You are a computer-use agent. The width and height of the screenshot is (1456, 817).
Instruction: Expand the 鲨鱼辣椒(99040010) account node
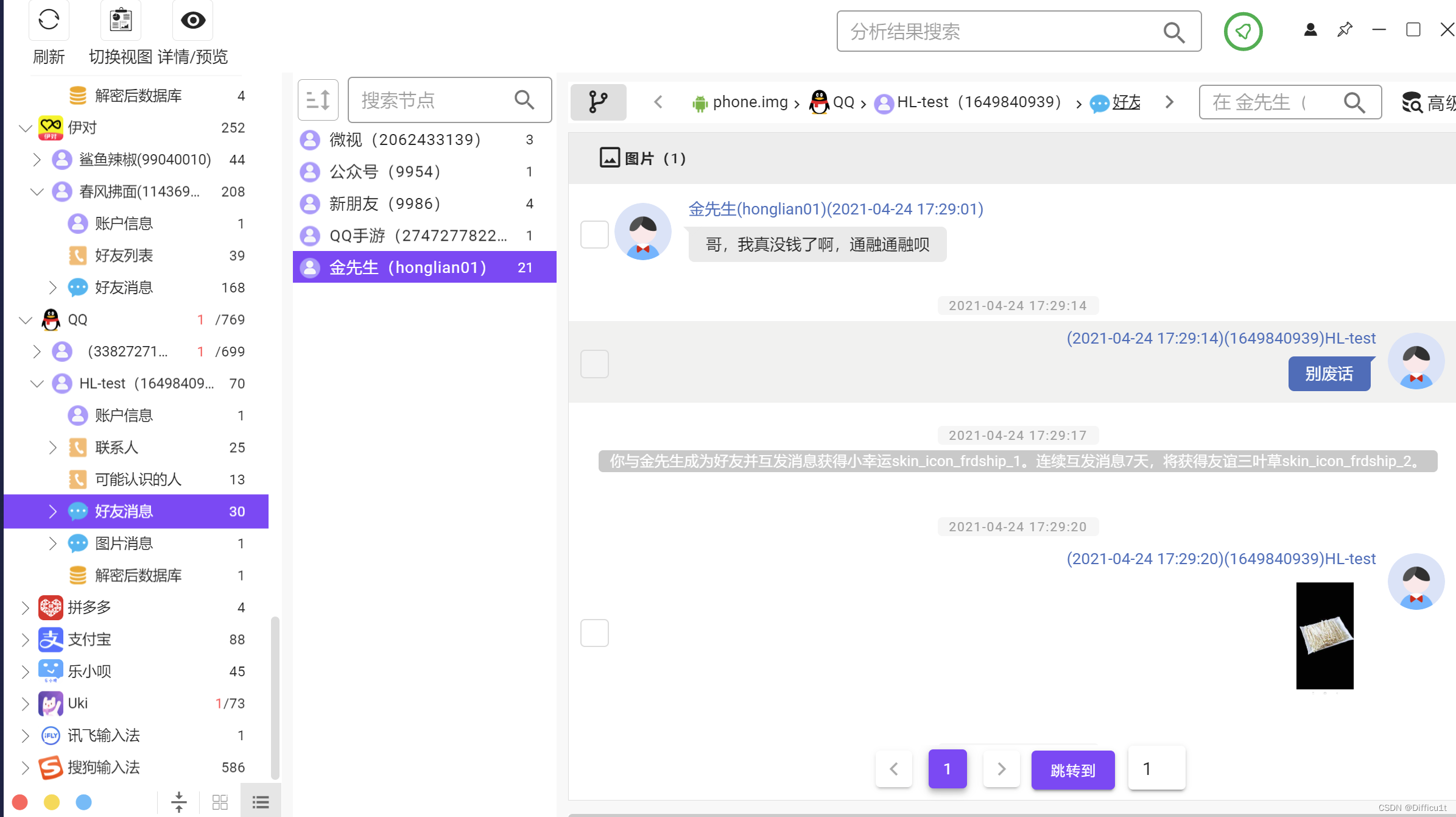pyautogui.click(x=37, y=159)
